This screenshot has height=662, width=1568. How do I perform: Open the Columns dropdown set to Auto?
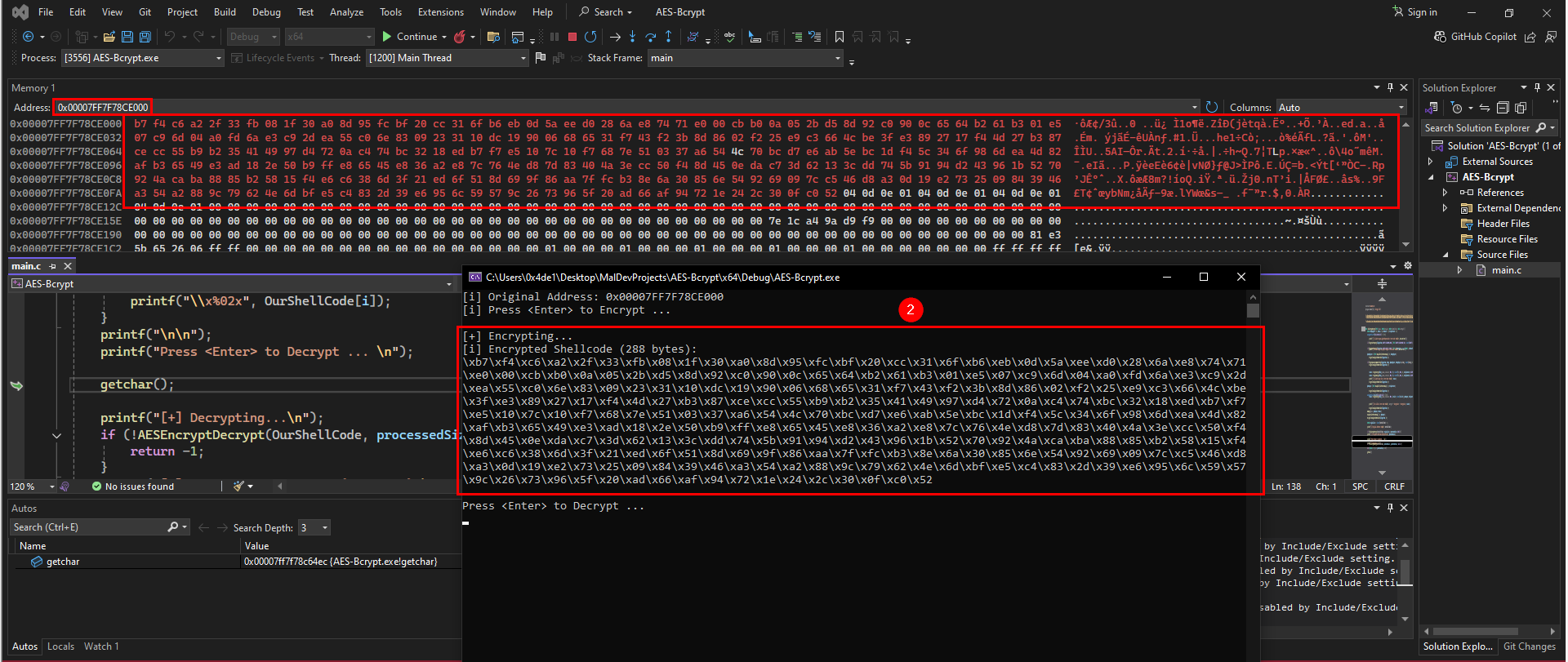click(1341, 107)
